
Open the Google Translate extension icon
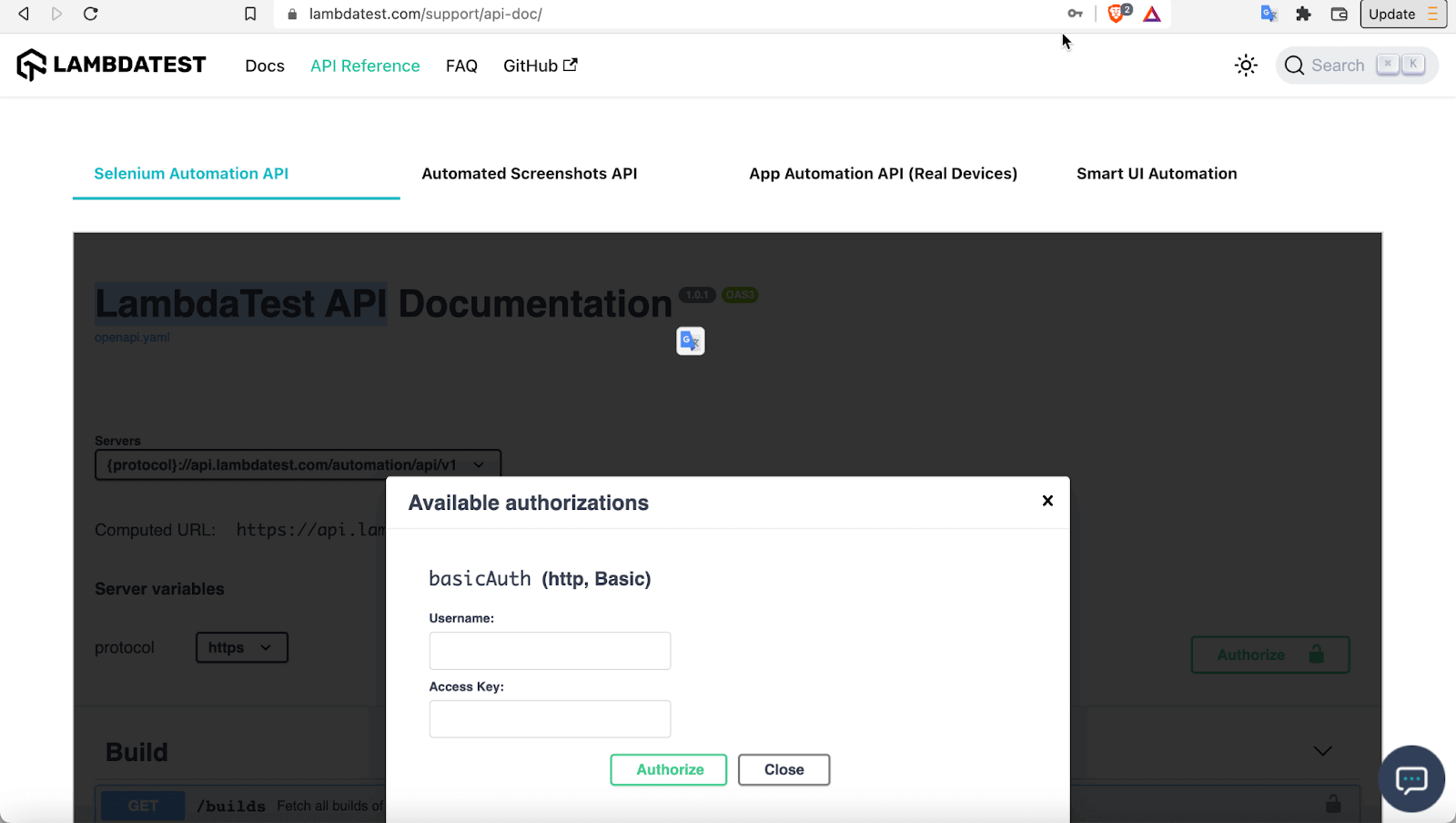click(x=1269, y=14)
